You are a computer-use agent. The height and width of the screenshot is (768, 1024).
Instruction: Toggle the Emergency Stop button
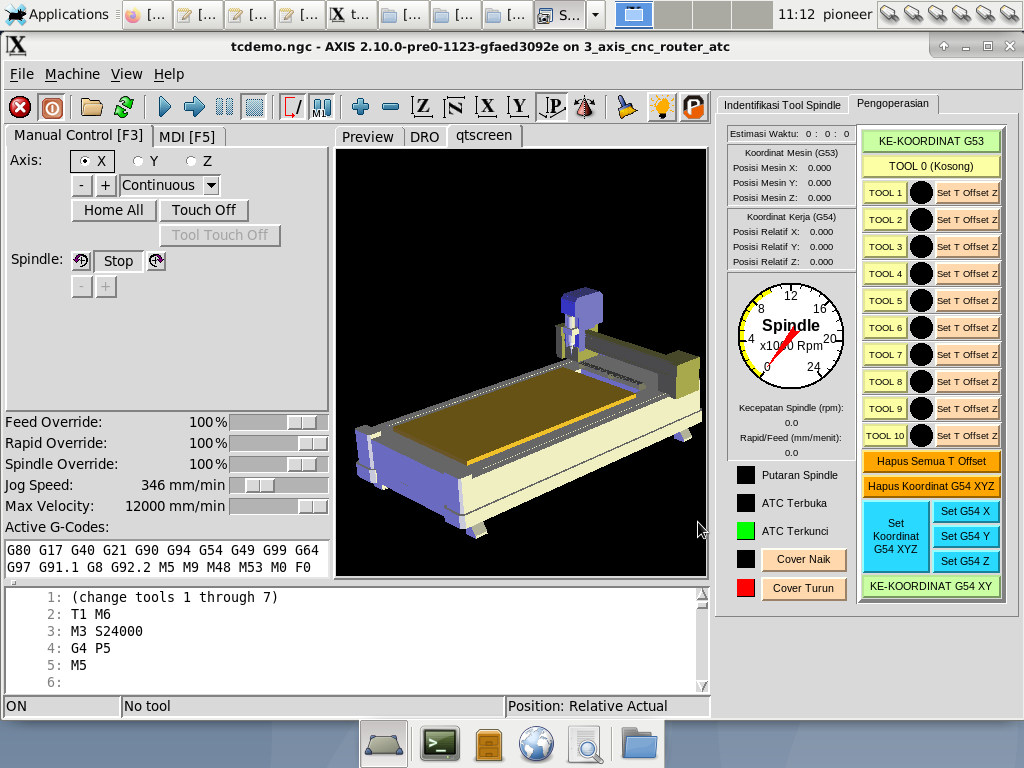20,107
